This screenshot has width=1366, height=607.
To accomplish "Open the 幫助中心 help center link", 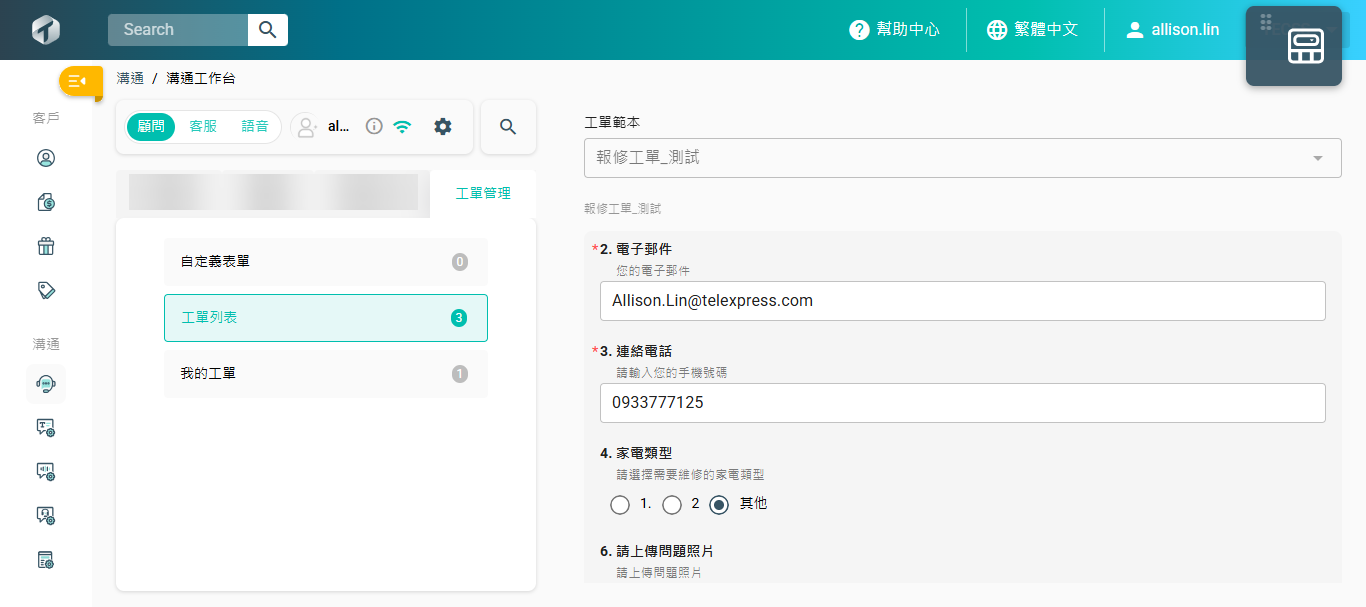I will coord(894,30).
